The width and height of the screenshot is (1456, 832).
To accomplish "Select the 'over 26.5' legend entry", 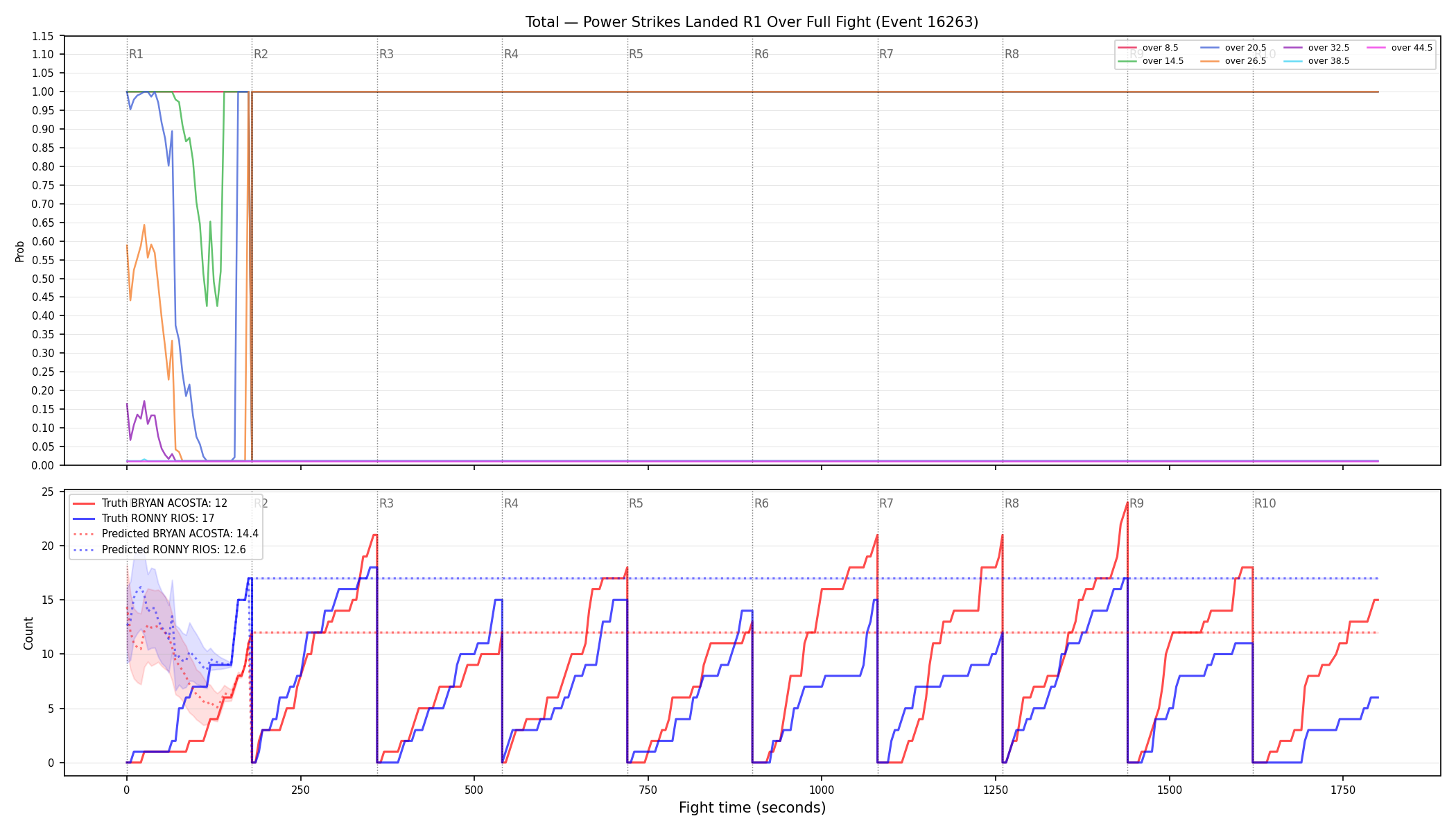I will coord(1233,61).
